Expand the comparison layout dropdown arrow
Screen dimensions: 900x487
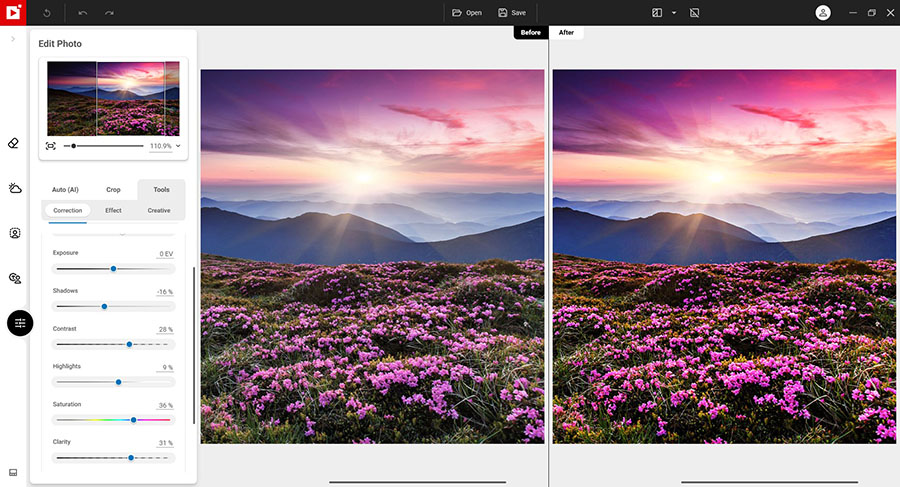pos(674,13)
